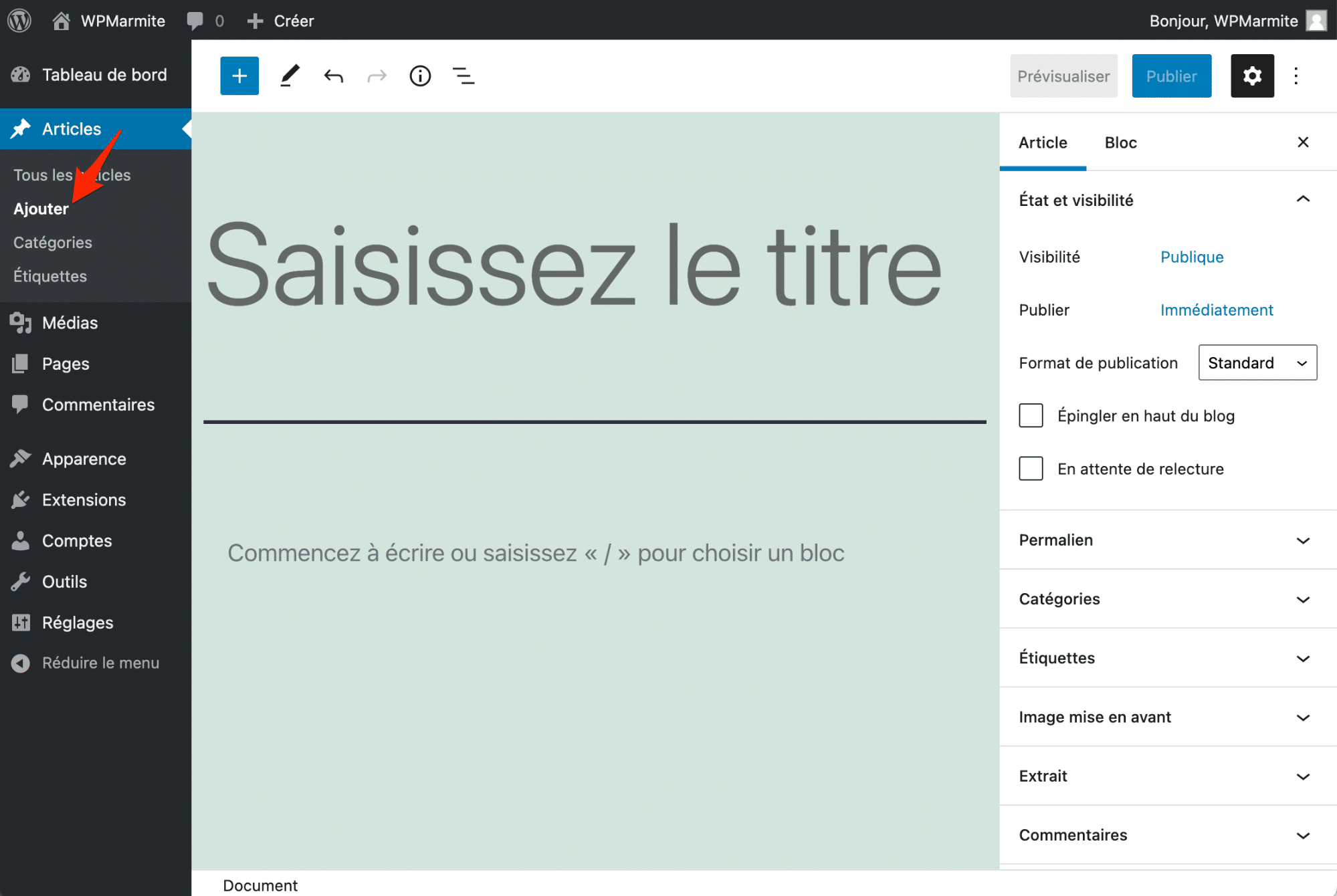Click the Publier button
The height and width of the screenshot is (896, 1337).
[1170, 76]
